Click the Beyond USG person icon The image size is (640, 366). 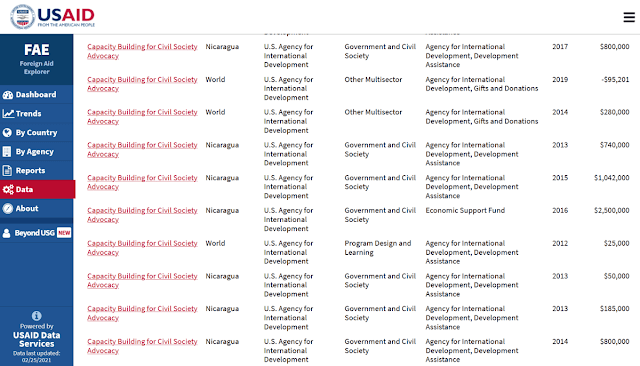[7, 233]
